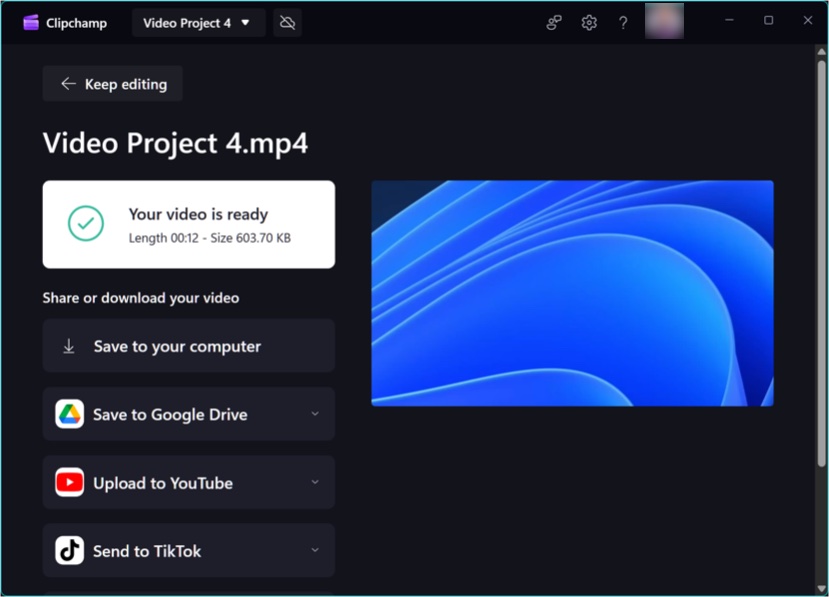This screenshot has height=597, width=829.
Task: Click the YouTube icon
Action: (x=69, y=482)
